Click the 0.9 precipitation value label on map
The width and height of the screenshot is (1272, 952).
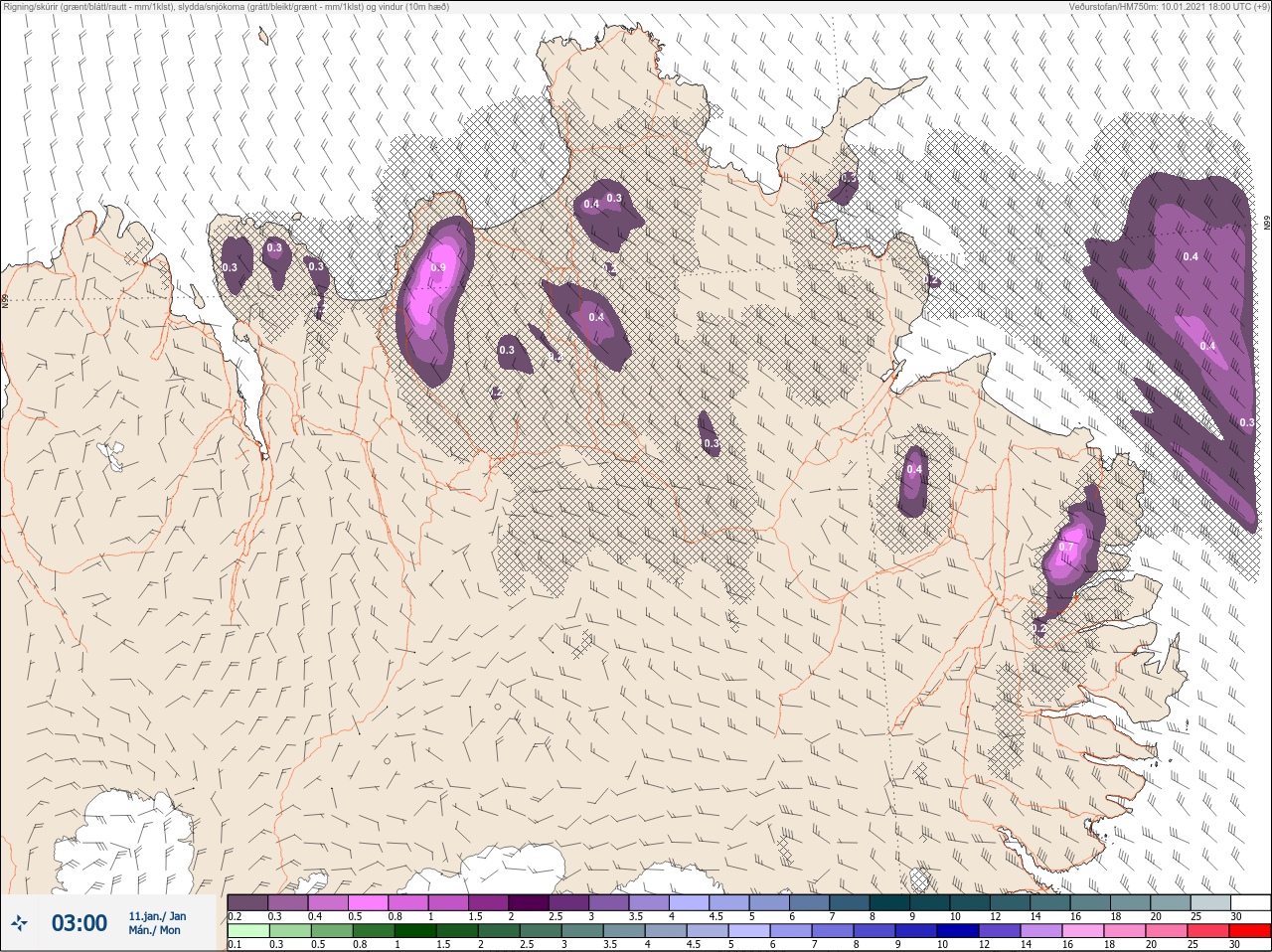tap(437, 268)
